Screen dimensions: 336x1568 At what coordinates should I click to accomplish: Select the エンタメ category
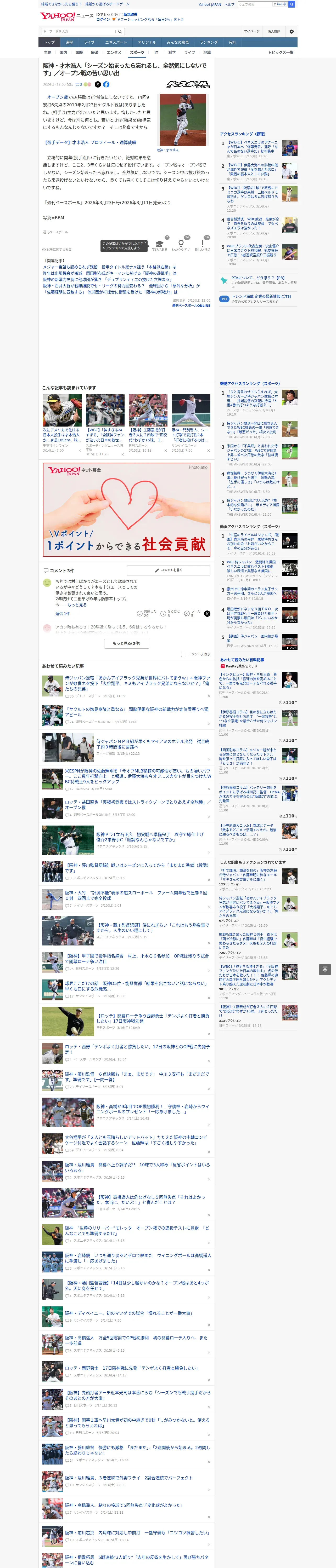click(x=114, y=52)
